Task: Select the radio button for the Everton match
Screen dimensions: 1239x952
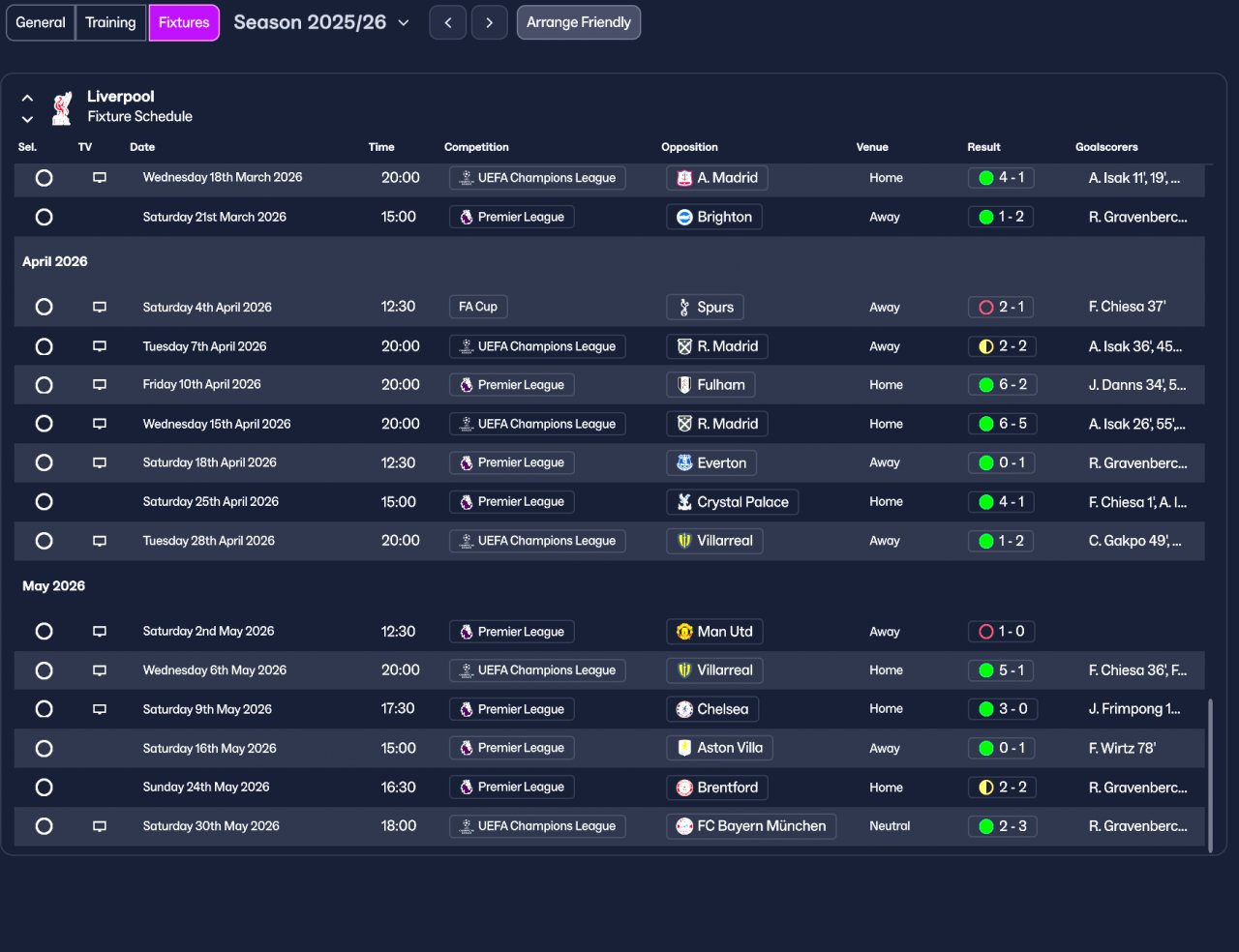Action: tap(44, 462)
